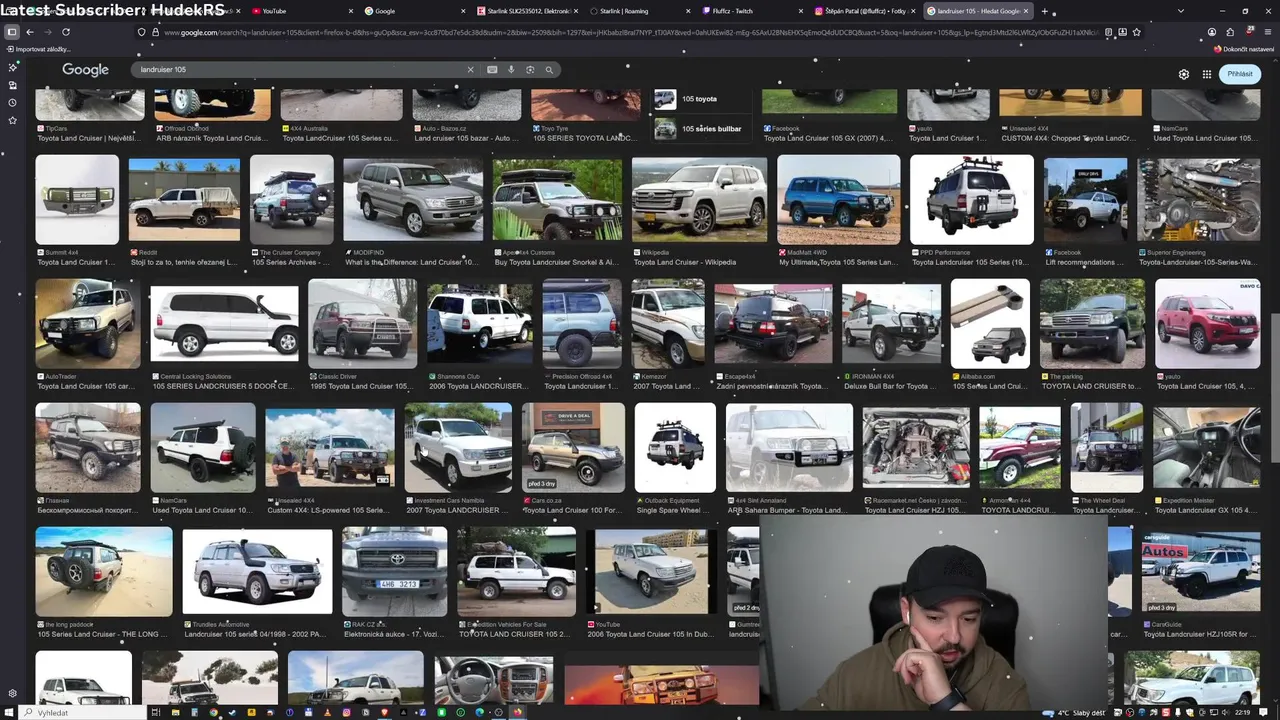This screenshot has width=1280, height=720.
Task: Open the Reddit cut-off Land Cruiser image
Action: 184,200
